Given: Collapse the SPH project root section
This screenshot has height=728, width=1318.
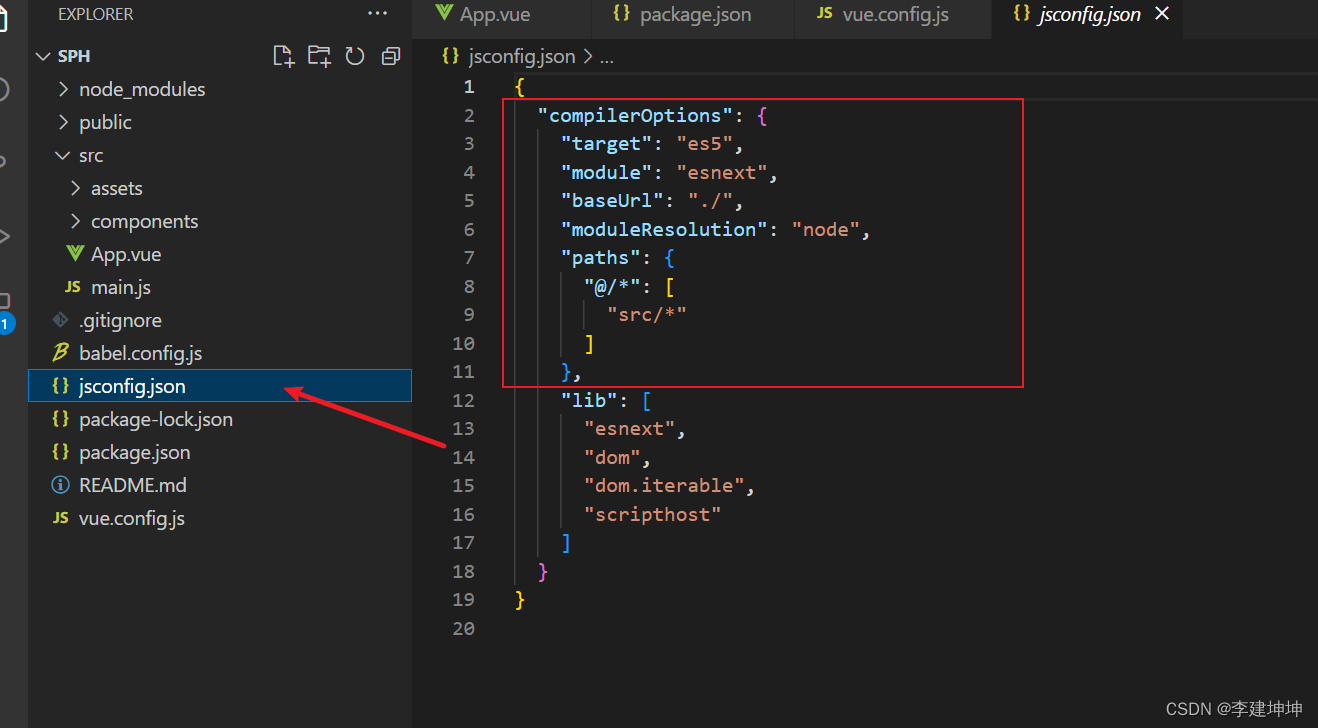Looking at the screenshot, I should [x=73, y=56].
